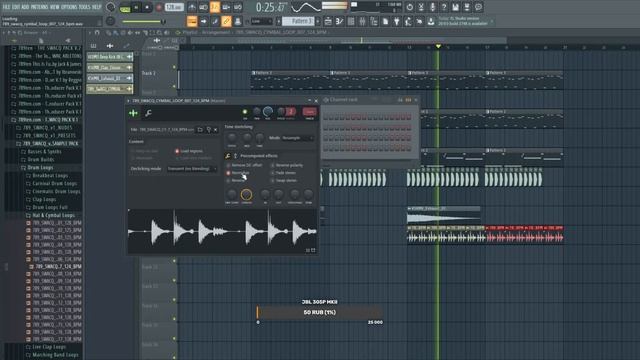Image resolution: width=640 pixels, height=360 pixels.
Task: Click the green channel enable LED in sampler
Action: point(245,112)
